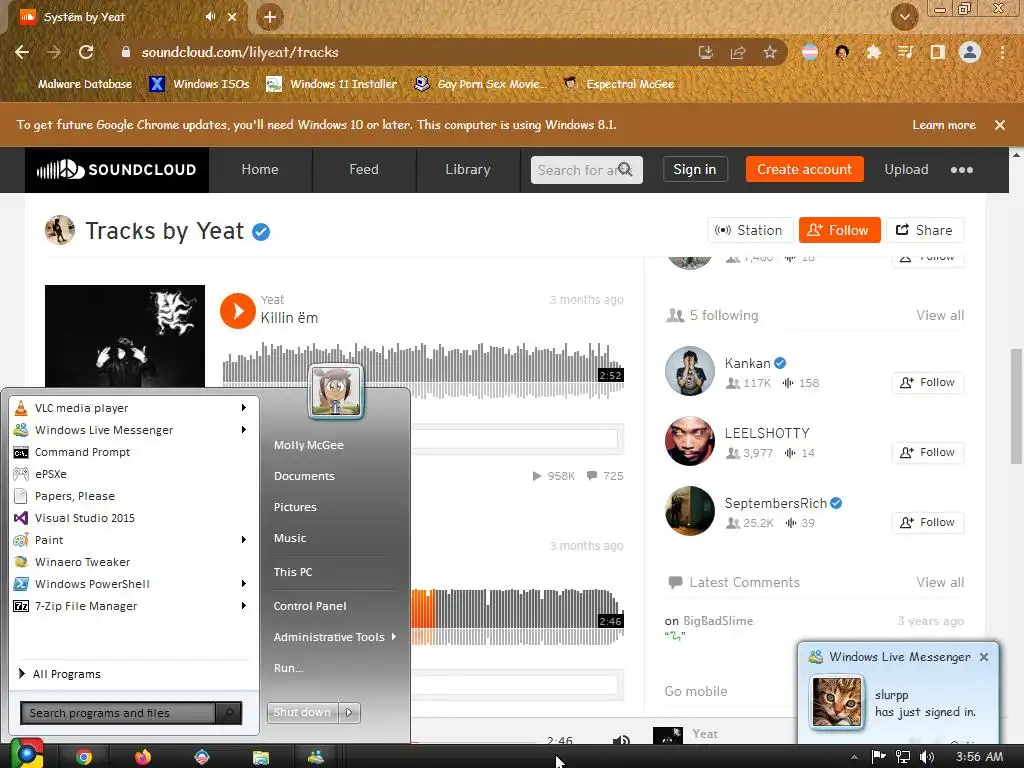Screen dimensions: 1024x768
Task: Open Windows ISOs bookmark
Action: (199, 84)
